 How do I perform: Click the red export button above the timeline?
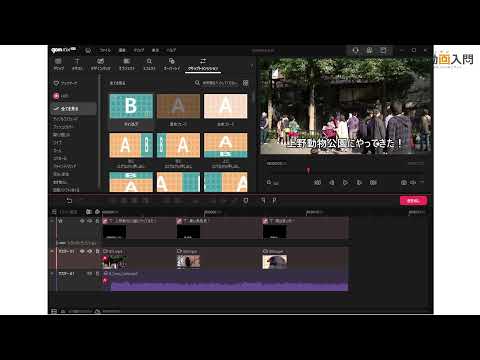coord(413,201)
